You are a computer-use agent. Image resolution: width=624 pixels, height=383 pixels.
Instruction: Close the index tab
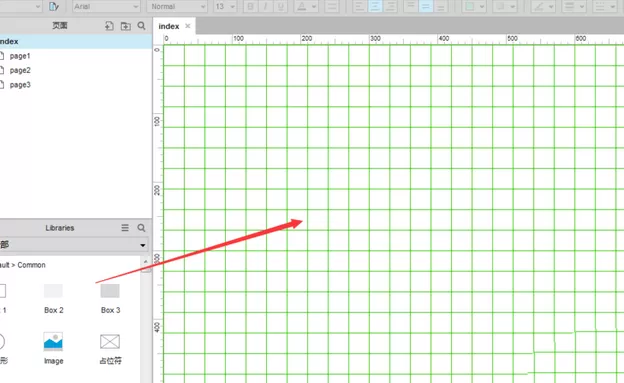188,26
